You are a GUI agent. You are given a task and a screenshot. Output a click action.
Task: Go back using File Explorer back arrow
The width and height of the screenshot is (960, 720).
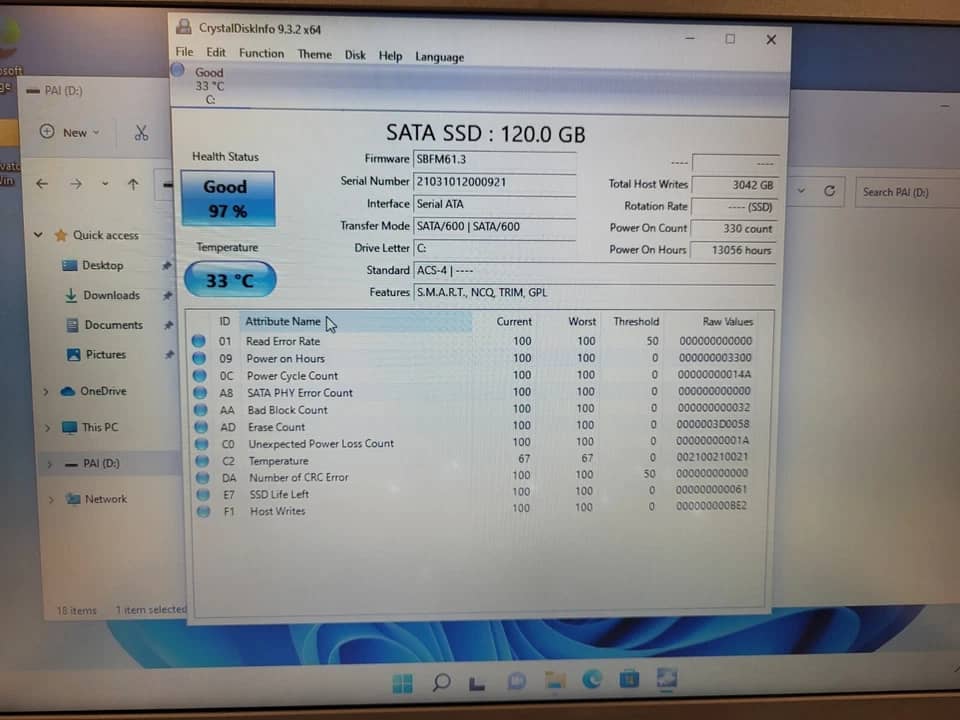coord(42,183)
